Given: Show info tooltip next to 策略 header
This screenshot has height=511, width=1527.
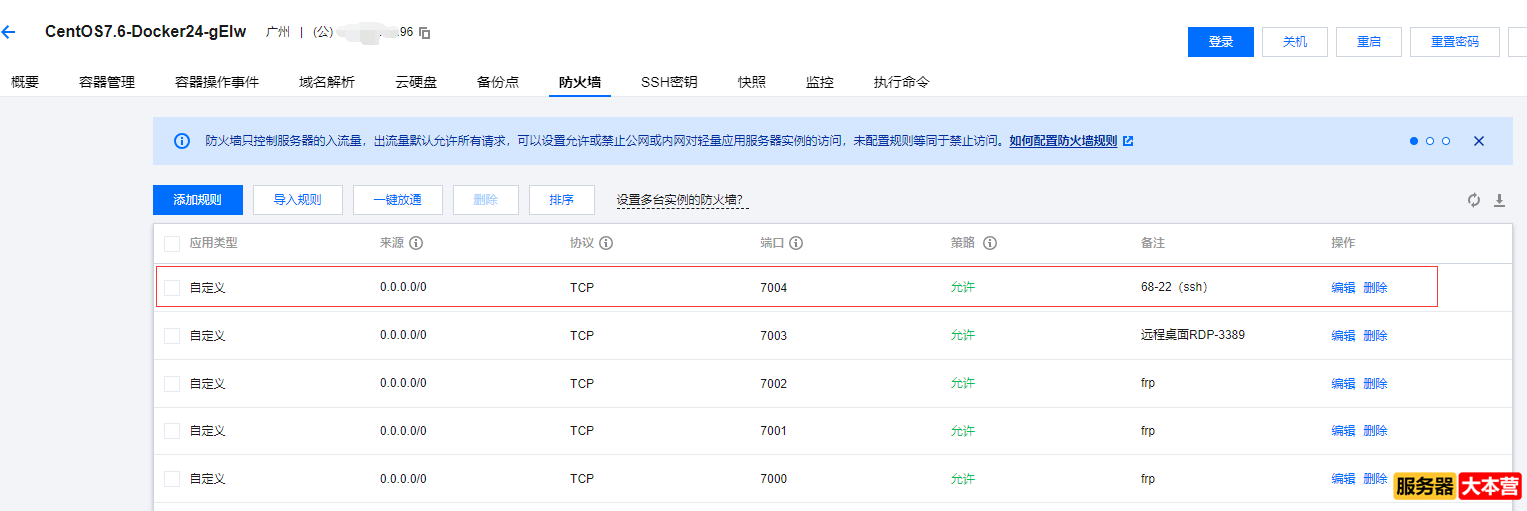Looking at the screenshot, I should 990,243.
